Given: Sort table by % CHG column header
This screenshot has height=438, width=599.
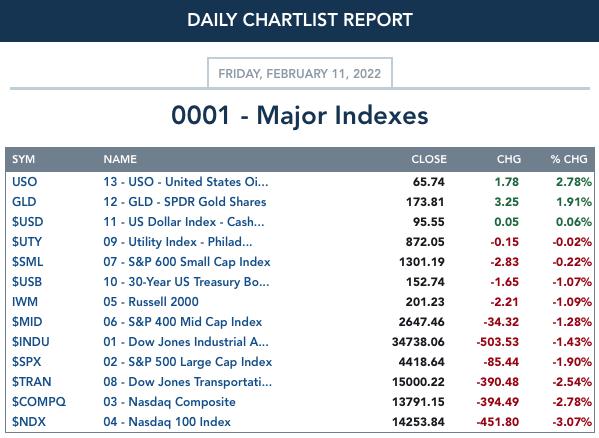Looking at the screenshot, I should pos(569,159).
